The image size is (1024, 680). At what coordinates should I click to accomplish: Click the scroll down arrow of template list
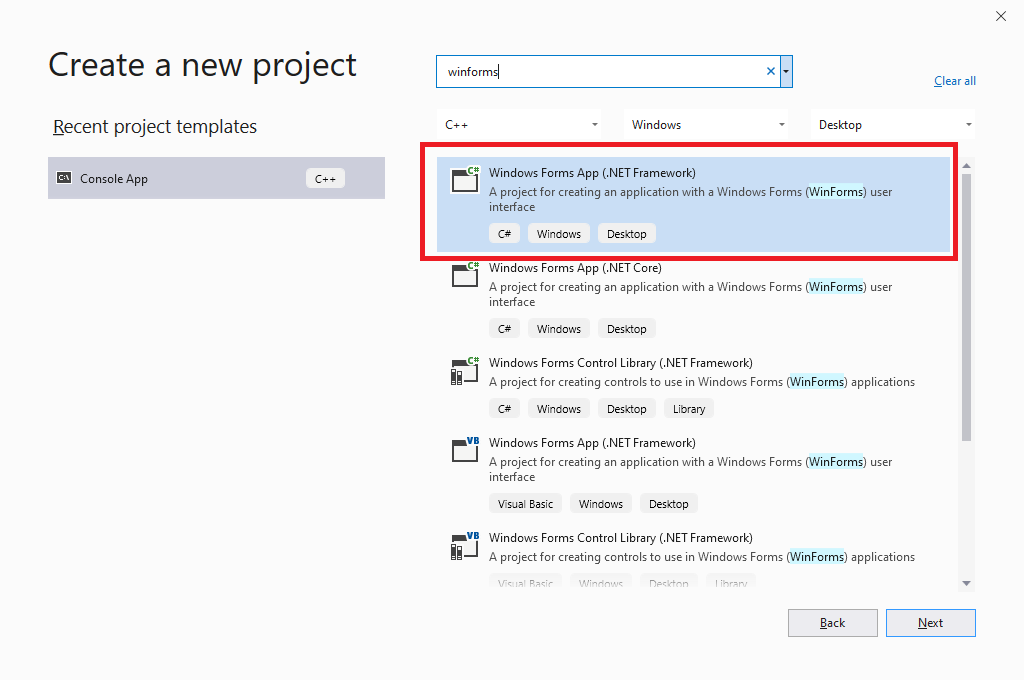(x=967, y=583)
